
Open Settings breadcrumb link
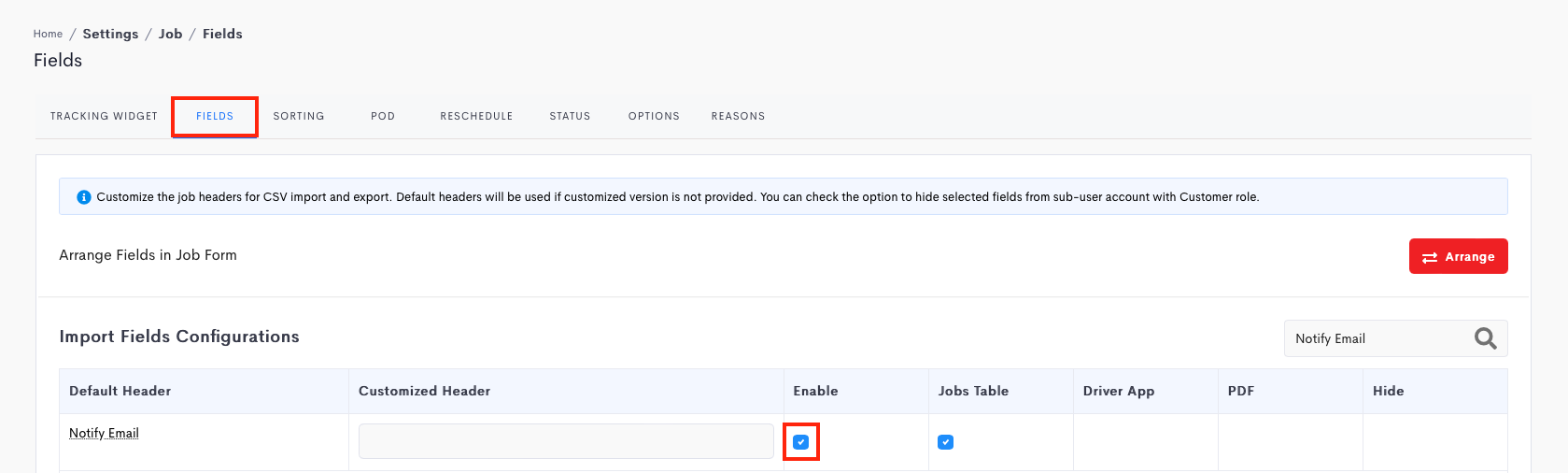pos(110,34)
